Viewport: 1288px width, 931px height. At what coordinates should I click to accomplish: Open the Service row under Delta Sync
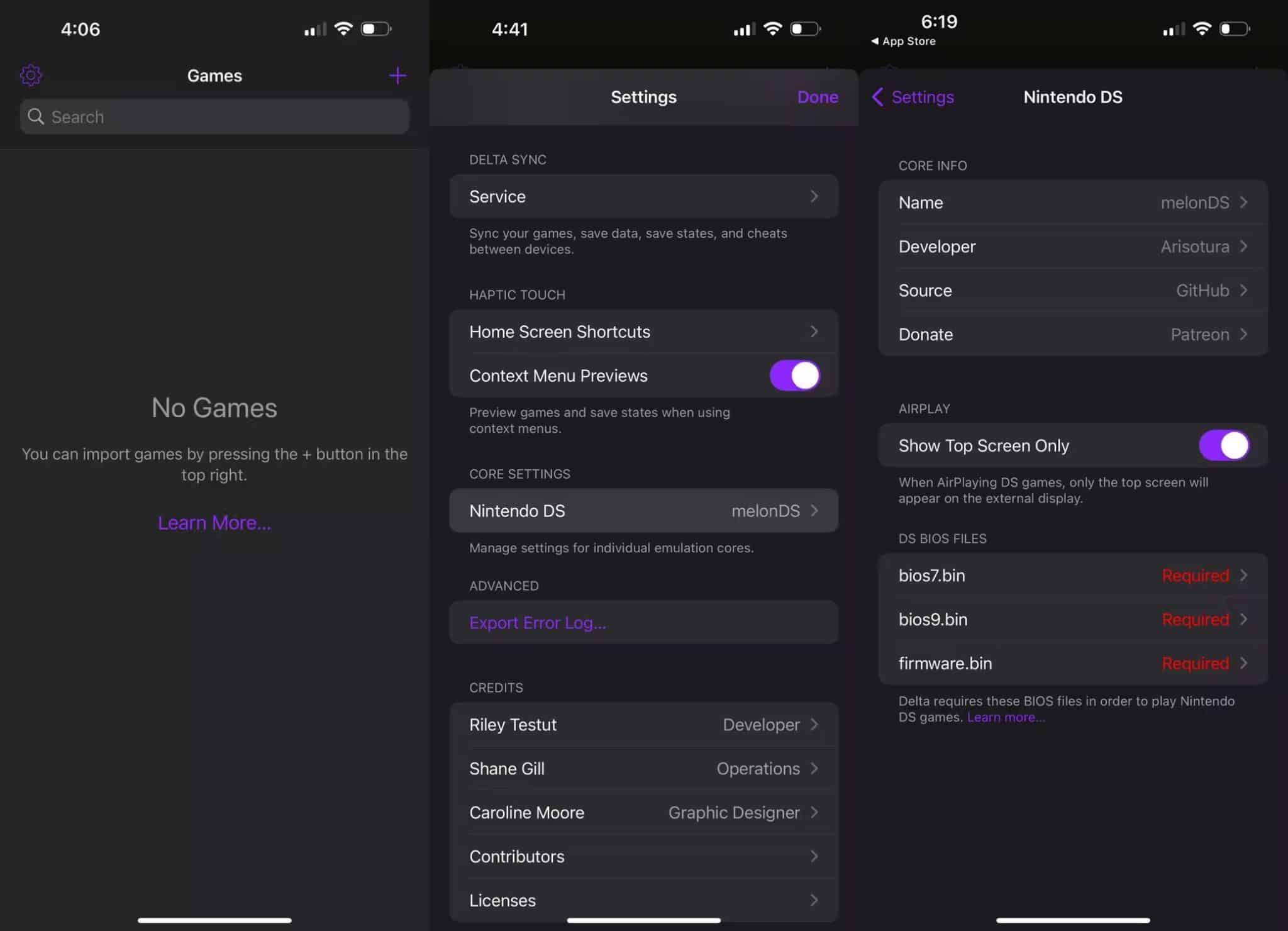click(x=643, y=196)
